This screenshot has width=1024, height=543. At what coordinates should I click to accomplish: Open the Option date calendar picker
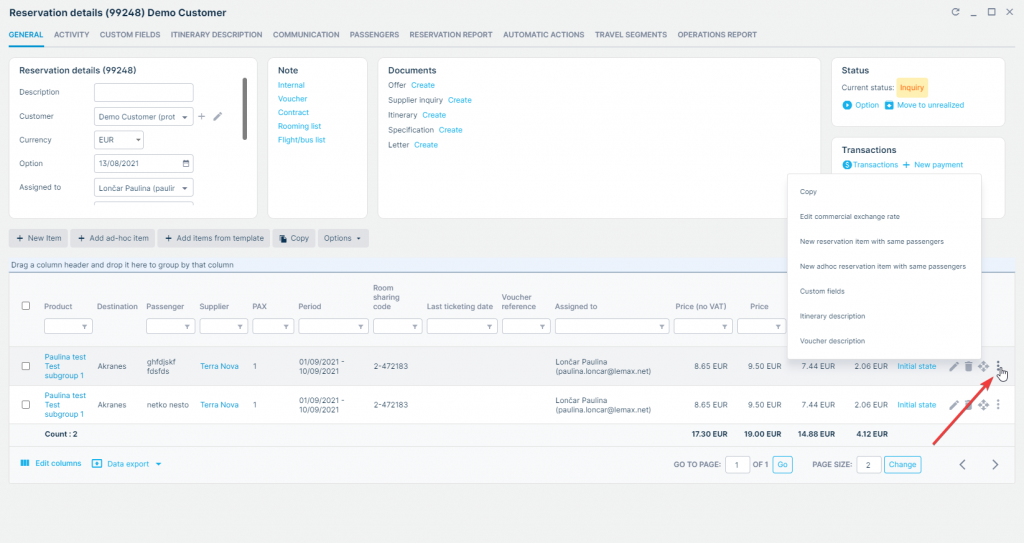pyautogui.click(x=185, y=163)
